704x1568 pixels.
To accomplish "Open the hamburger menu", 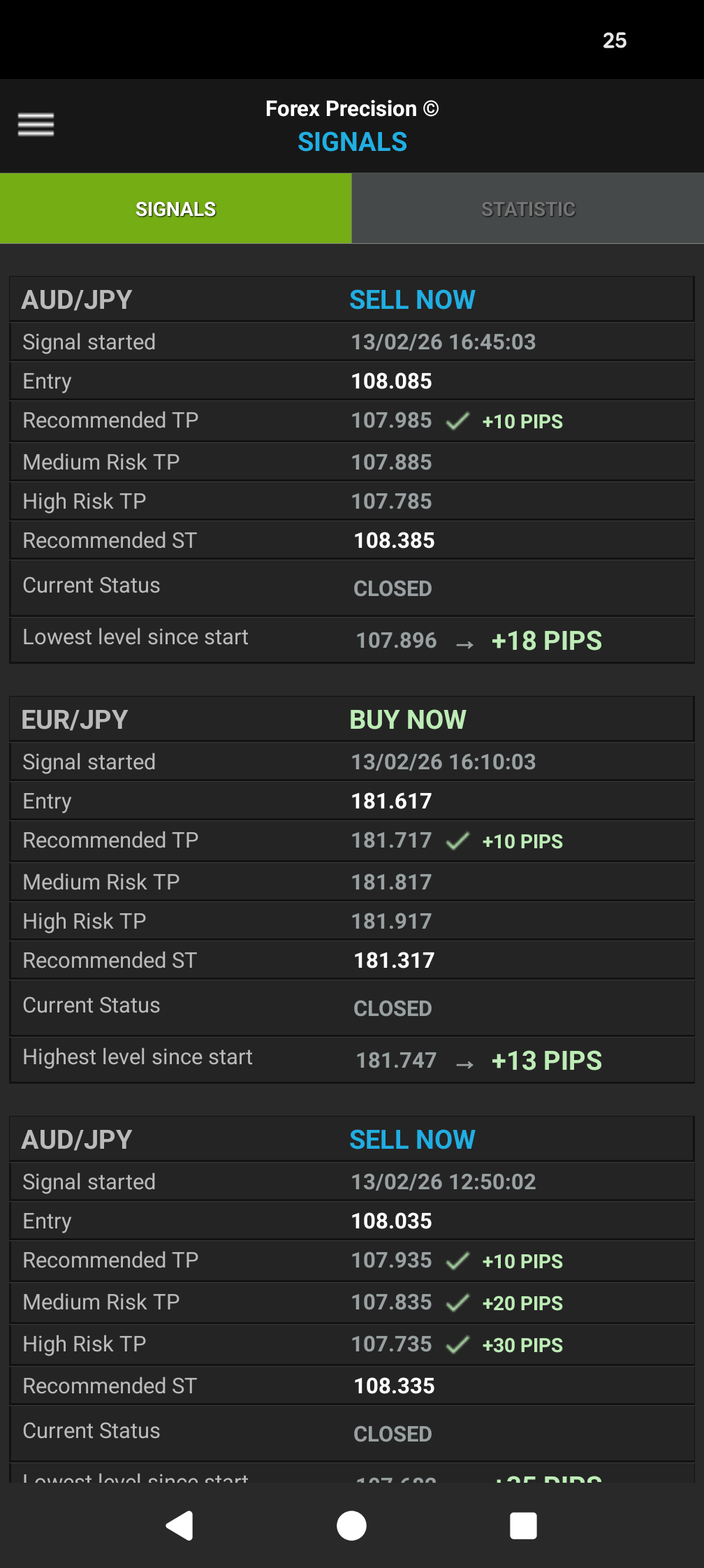I will pyautogui.click(x=36, y=124).
